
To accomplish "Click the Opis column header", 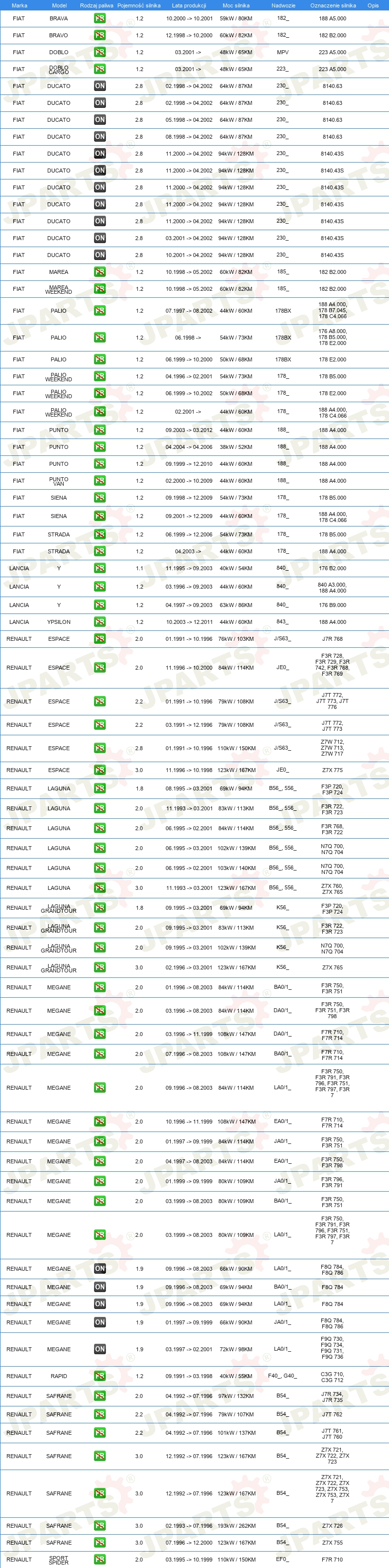I will tap(373, 5).
